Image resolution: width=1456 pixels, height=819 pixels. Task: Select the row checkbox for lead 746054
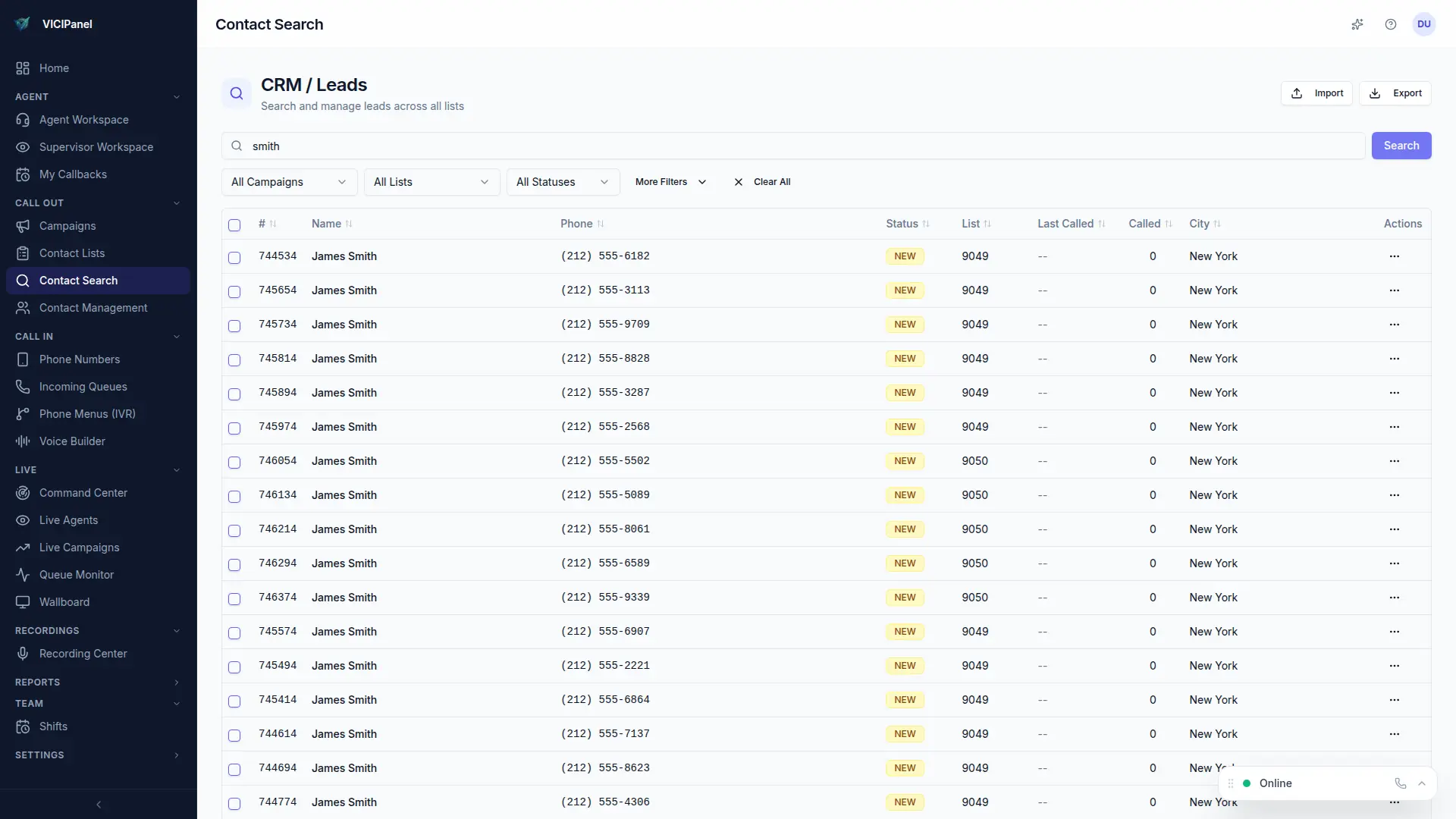click(234, 463)
